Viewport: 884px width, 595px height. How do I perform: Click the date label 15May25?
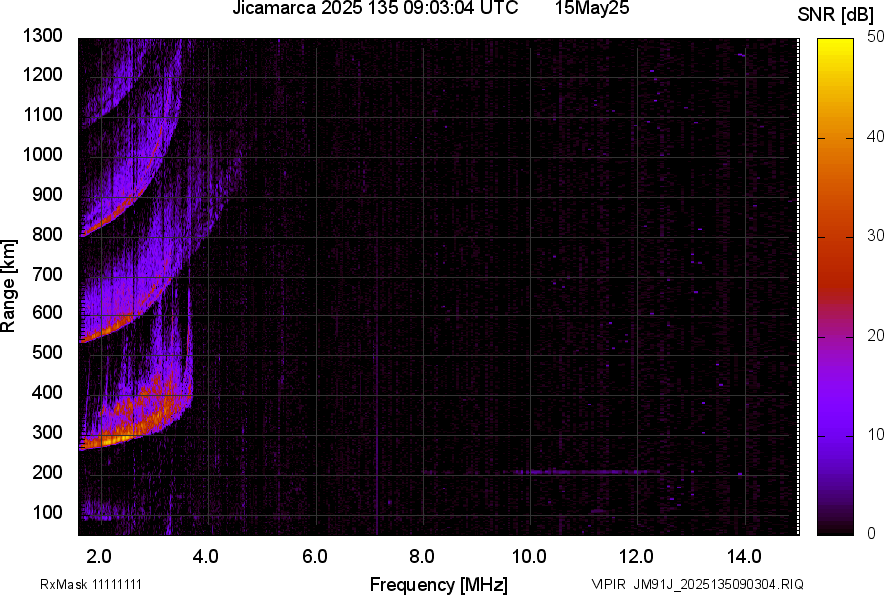click(x=592, y=9)
